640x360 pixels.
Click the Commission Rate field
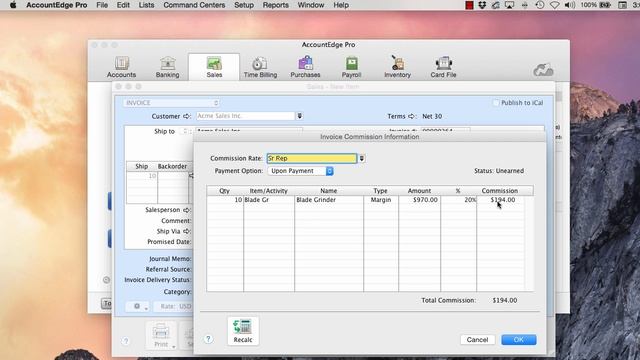(312, 158)
